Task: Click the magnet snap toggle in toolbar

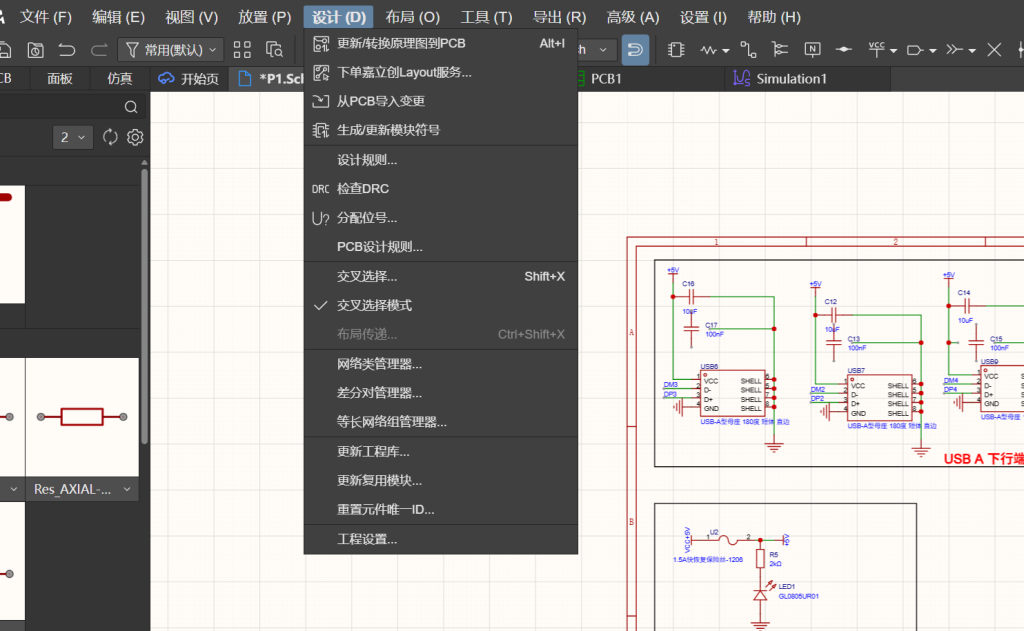Action: click(635, 50)
